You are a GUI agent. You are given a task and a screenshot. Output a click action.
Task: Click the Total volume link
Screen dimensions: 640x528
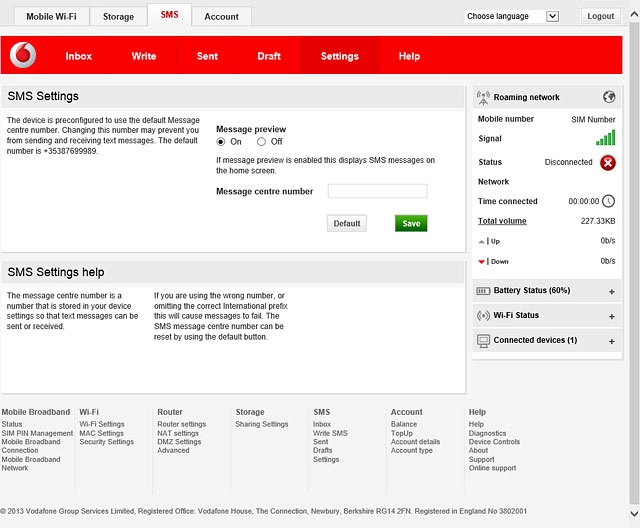pos(502,221)
